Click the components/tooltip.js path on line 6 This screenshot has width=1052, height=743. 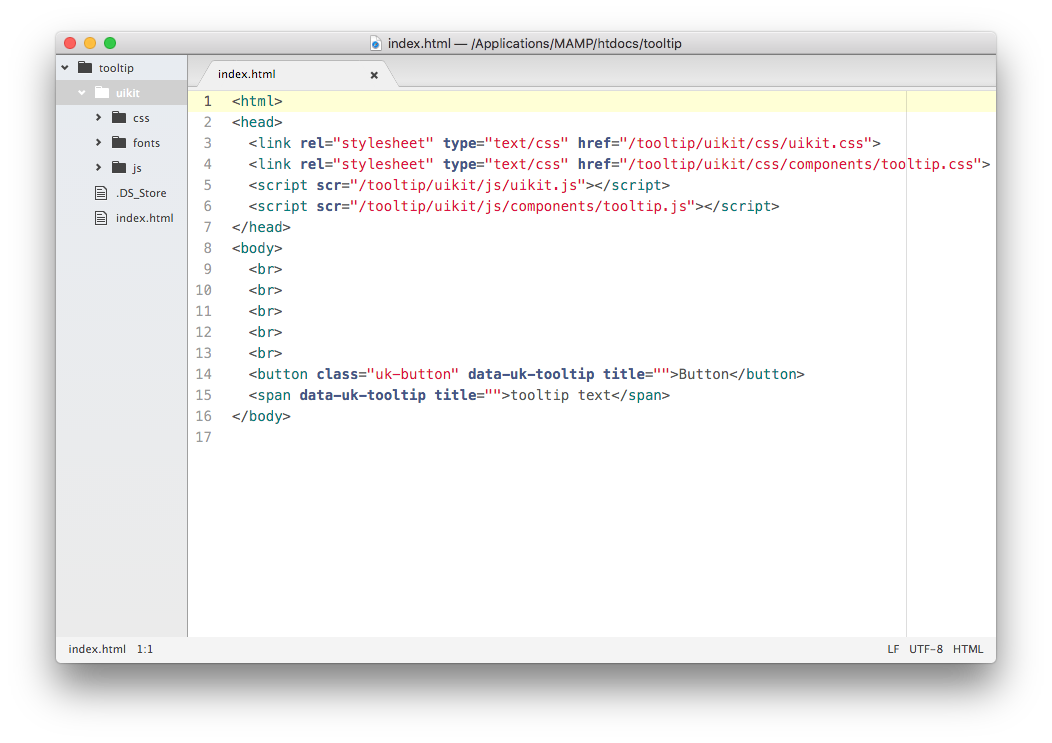pyautogui.click(x=523, y=207)
